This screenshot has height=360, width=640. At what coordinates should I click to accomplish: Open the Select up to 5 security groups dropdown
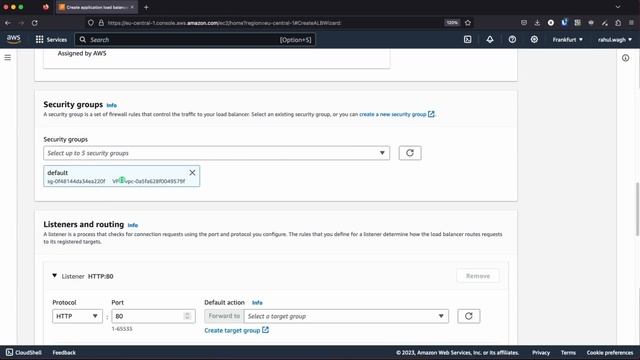click(x=216, y=153)
